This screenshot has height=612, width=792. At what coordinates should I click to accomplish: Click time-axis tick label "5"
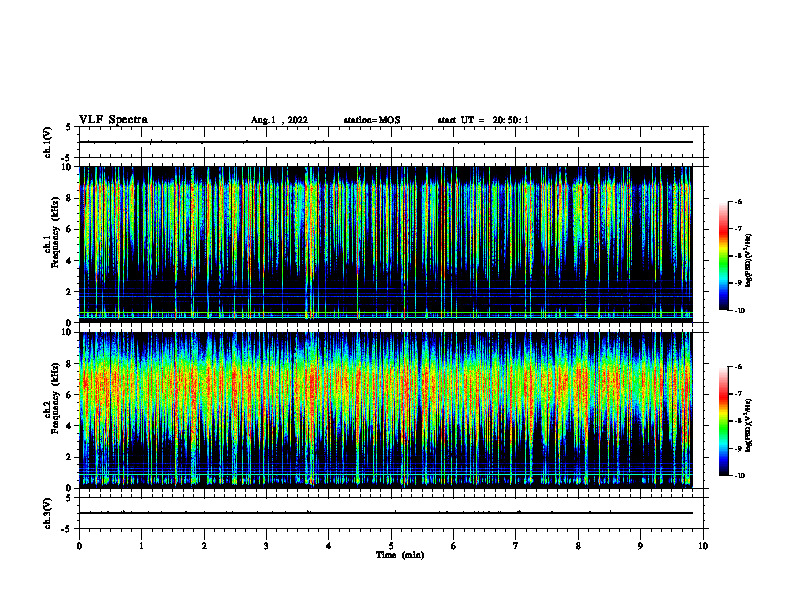coord(391,546)
